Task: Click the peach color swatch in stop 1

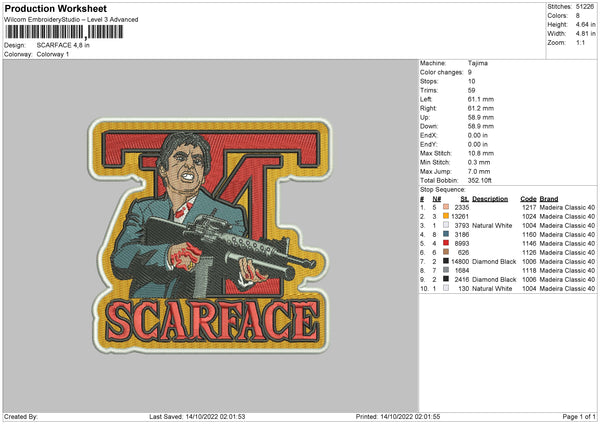Action: [446, 207]
